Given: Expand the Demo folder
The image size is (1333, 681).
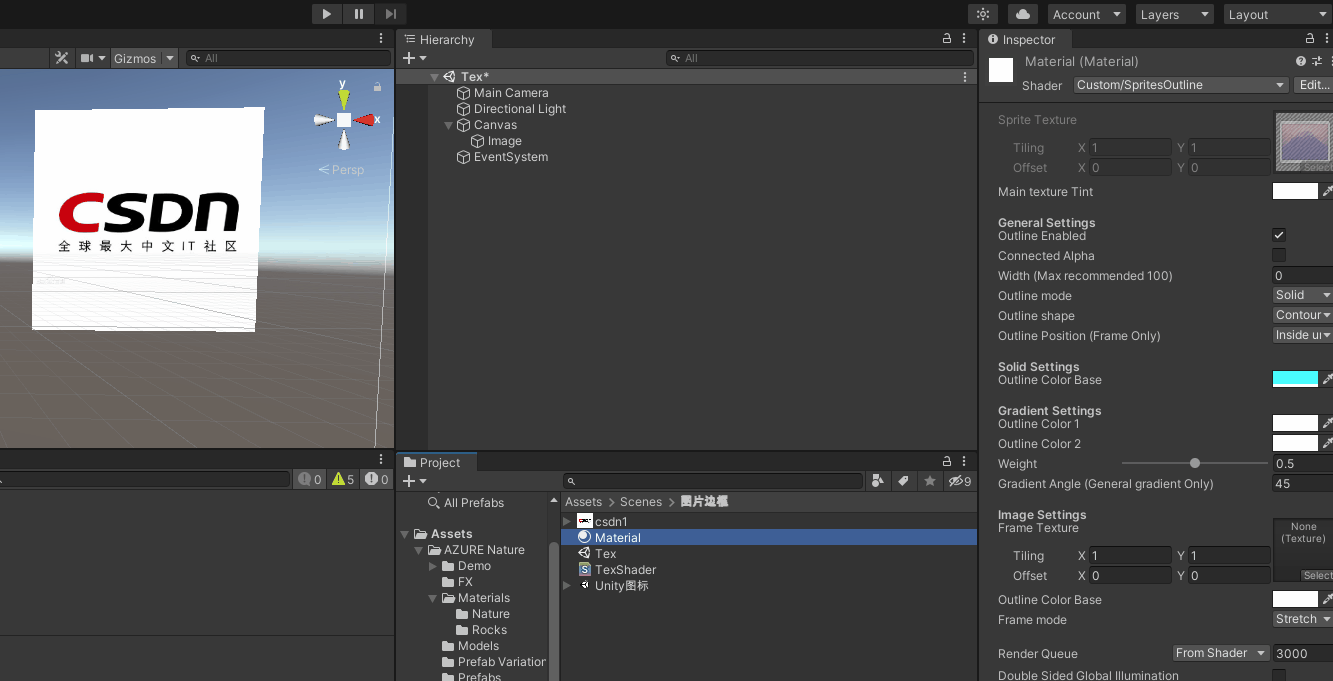Looking at the screenshot, I should (x=433, y=566).
